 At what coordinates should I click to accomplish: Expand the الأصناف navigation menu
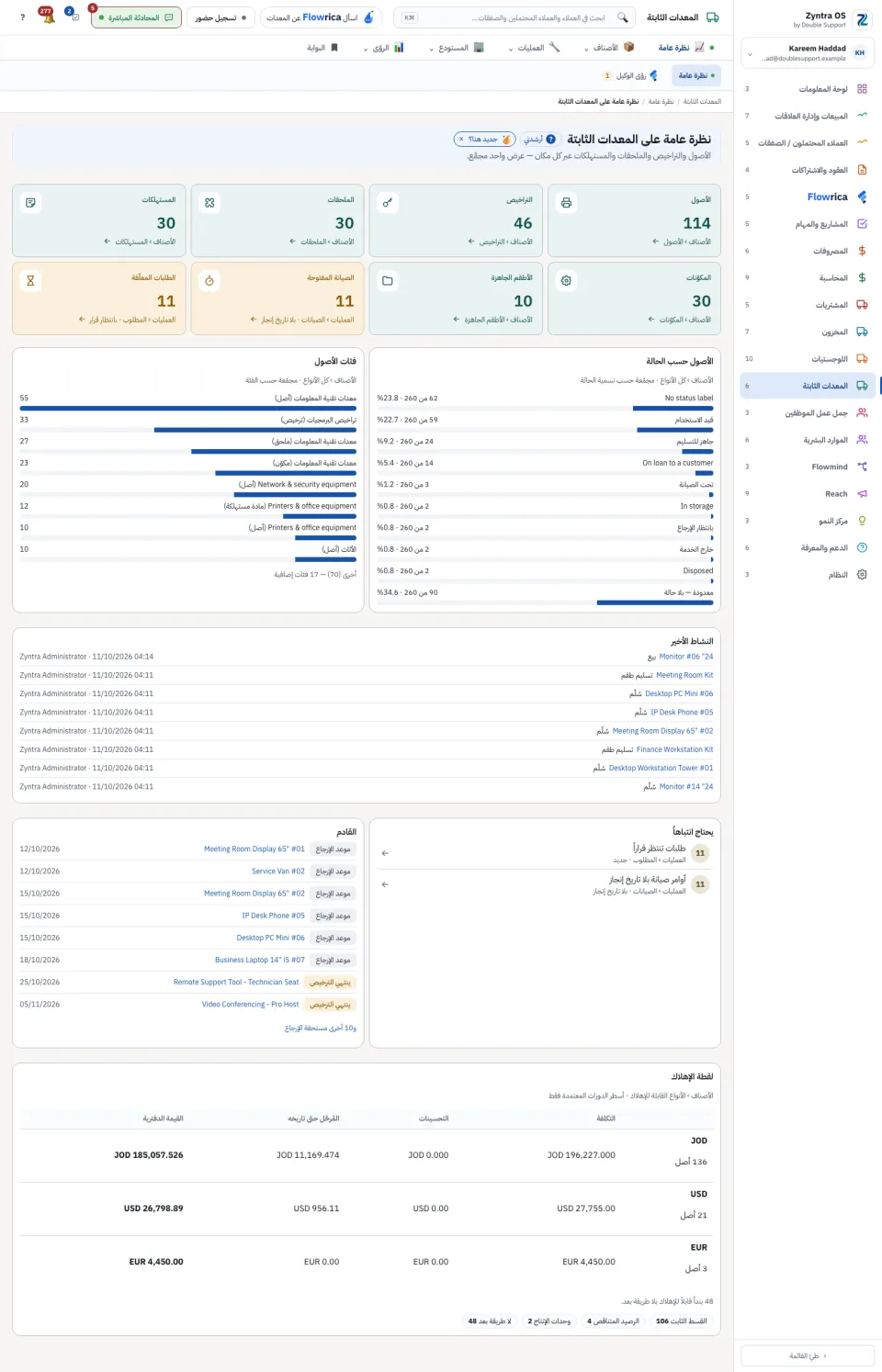[609, 48]
